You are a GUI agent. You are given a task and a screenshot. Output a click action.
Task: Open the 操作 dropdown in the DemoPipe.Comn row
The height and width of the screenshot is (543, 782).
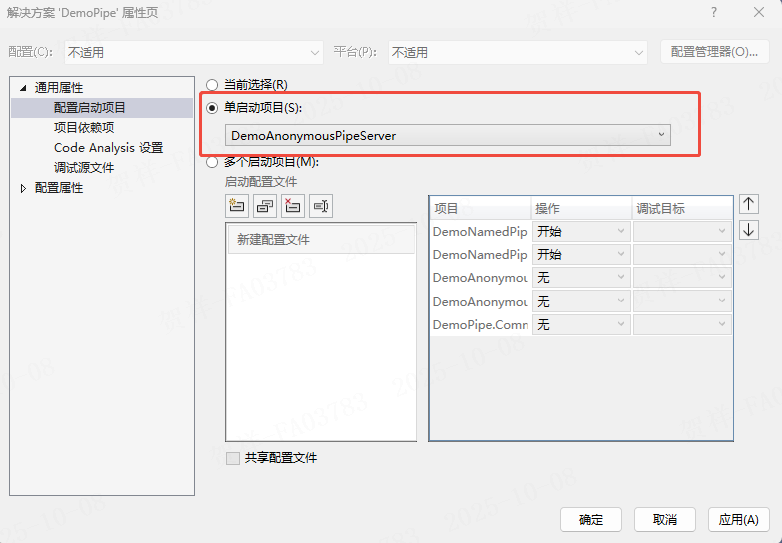click(x=581, y=325)
